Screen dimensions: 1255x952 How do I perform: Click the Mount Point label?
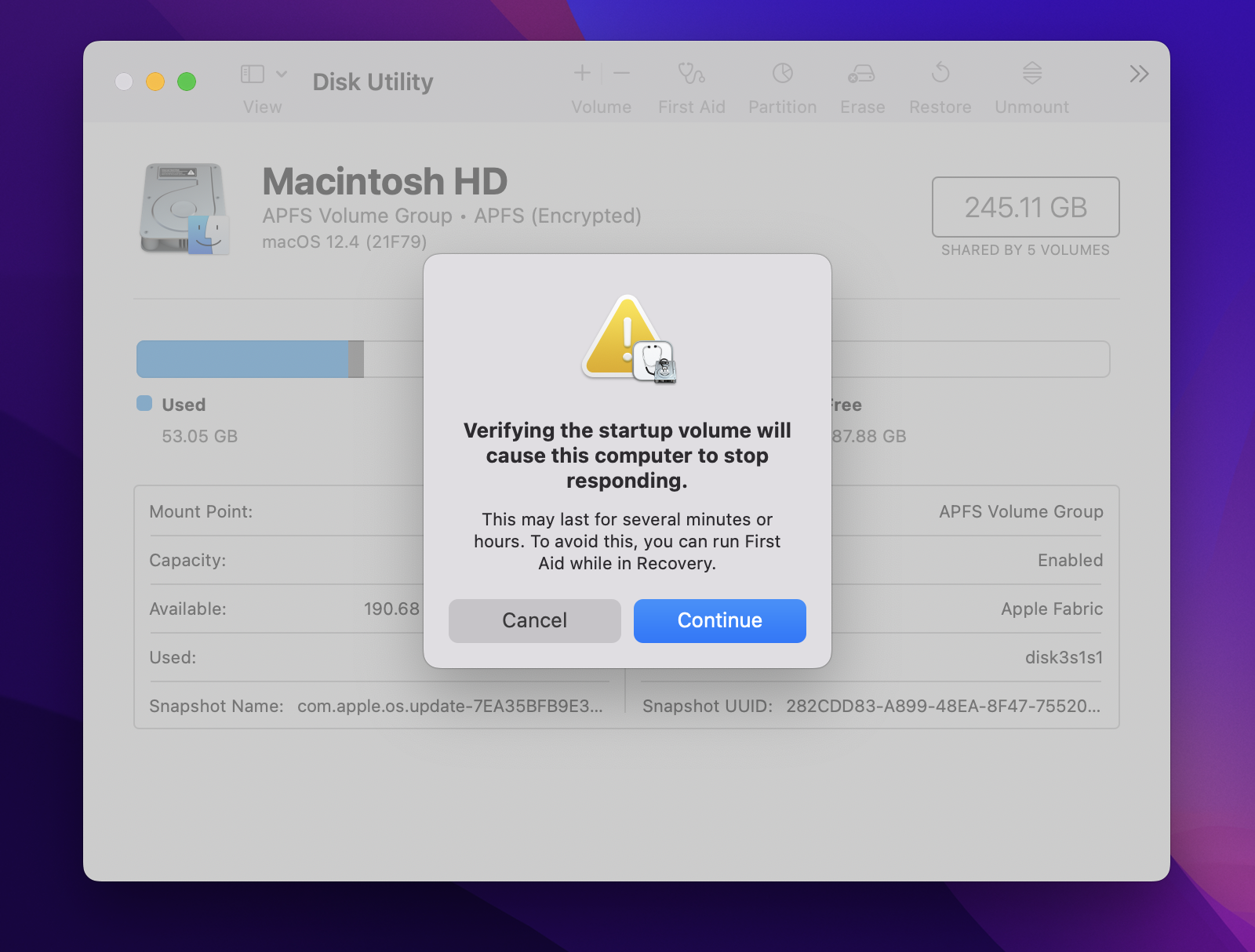tap(201, 511)
